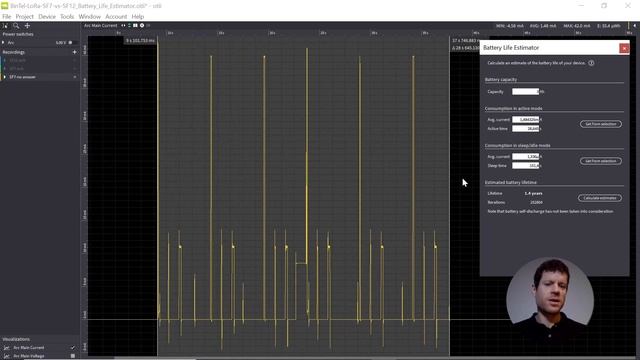Uncheck Arc Main Current visualization

click(x=73, y=348)
